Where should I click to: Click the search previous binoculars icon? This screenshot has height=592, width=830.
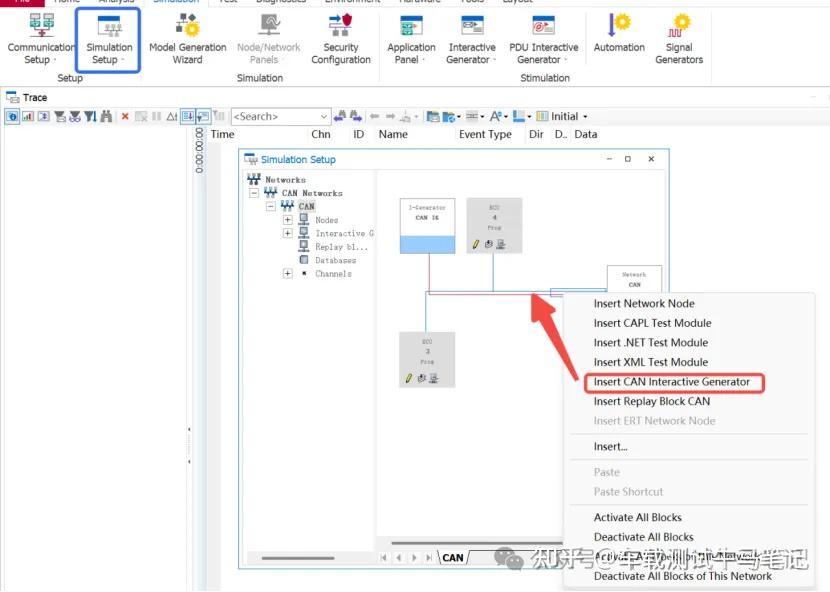point(340,116)
